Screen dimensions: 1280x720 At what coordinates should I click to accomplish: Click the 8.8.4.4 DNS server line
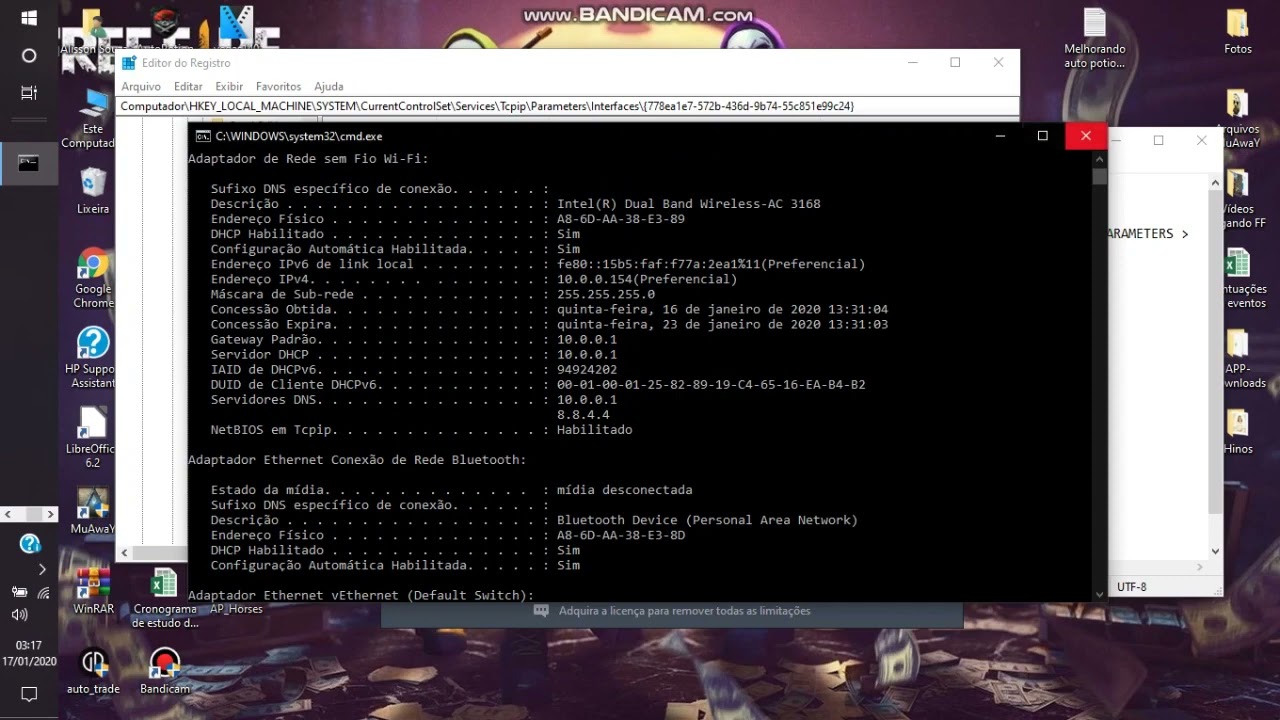583,415
